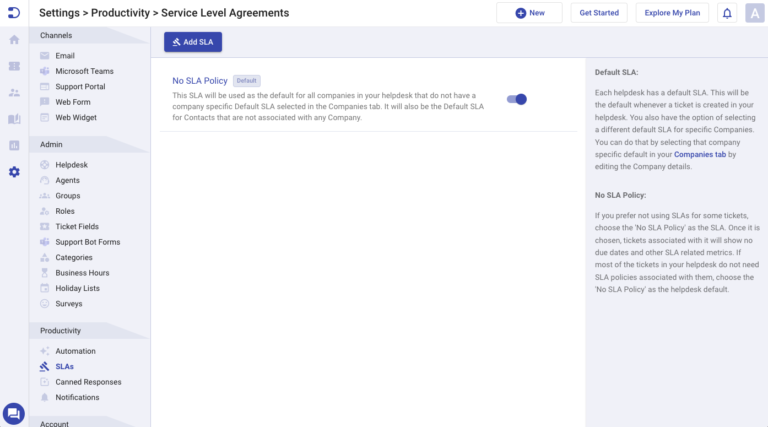
Task: Click the Email envelope icon
Action: (45, 56)
